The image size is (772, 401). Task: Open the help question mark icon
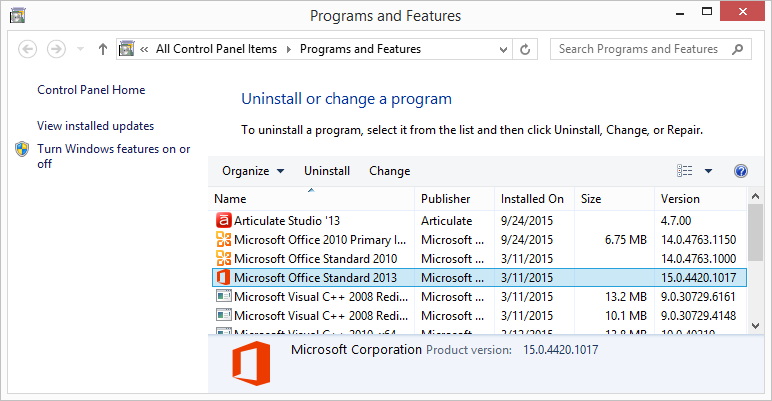click(741, 171)
